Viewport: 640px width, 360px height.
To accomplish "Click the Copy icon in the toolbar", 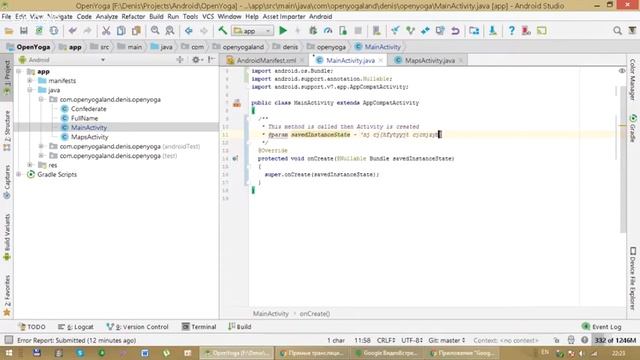I will coord(121,31).
